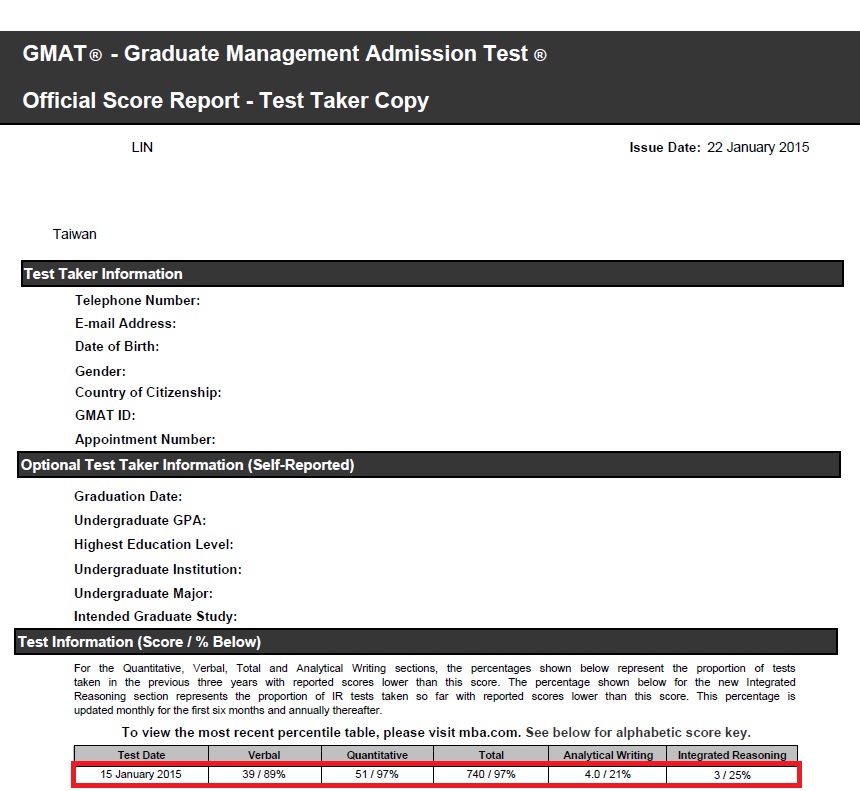Click the 'Total' column header
This screenshot has height=791, width=860.
(x=491, y=755)
